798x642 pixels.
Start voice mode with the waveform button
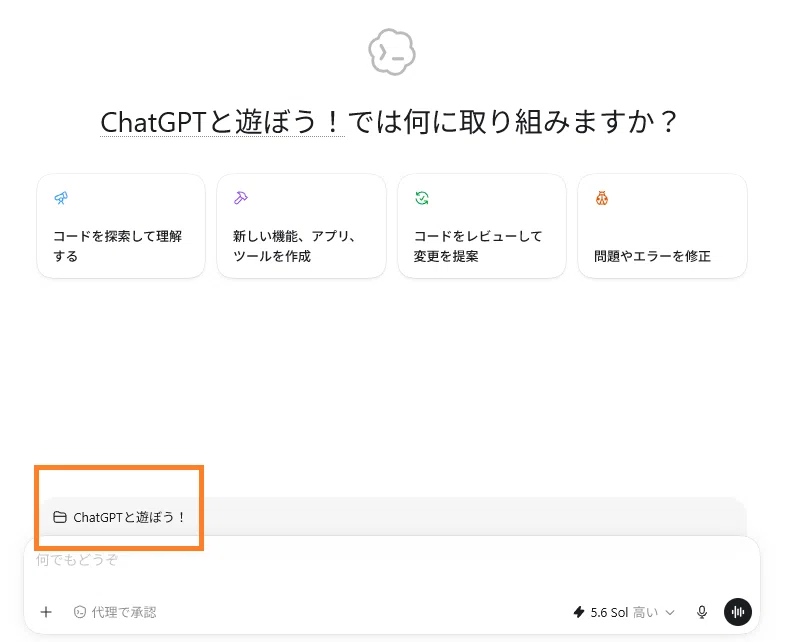(737, 612)
